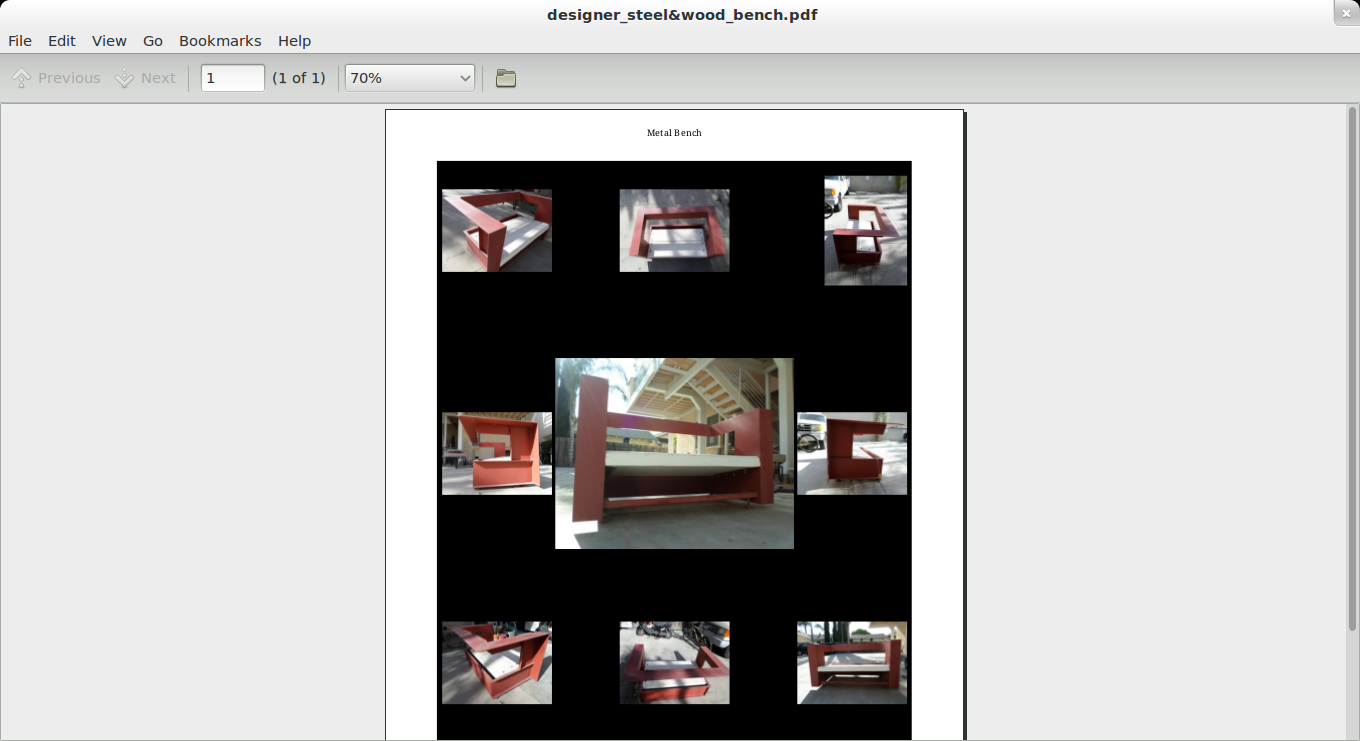Click the large central bench photo
Image resolution: width=1360 pixels, height=741 pixels.
(674, 453)
